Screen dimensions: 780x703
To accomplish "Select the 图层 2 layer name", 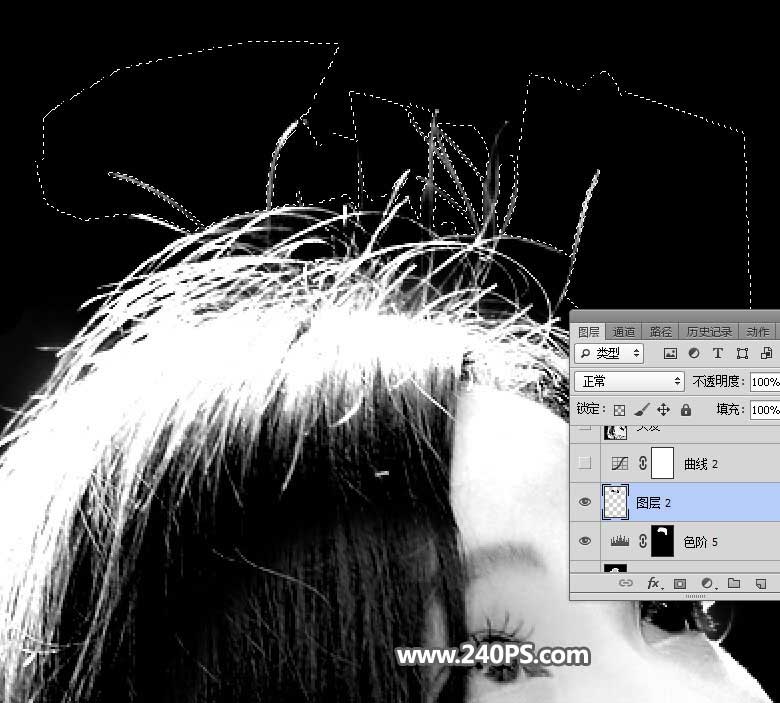I will (653, 503).
